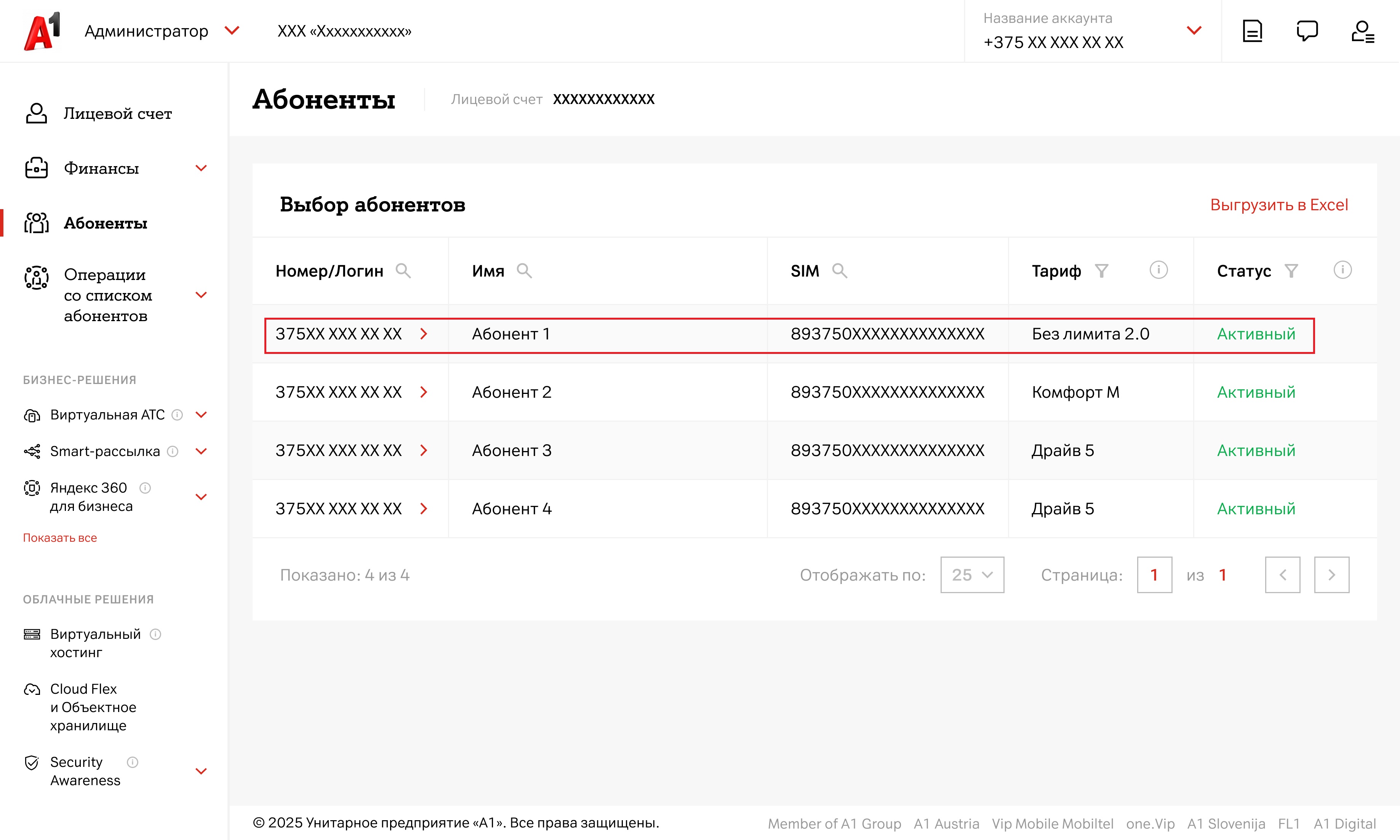Open the document icon in top header
The image size is (1400, 840).
(x=1252, y=31)
